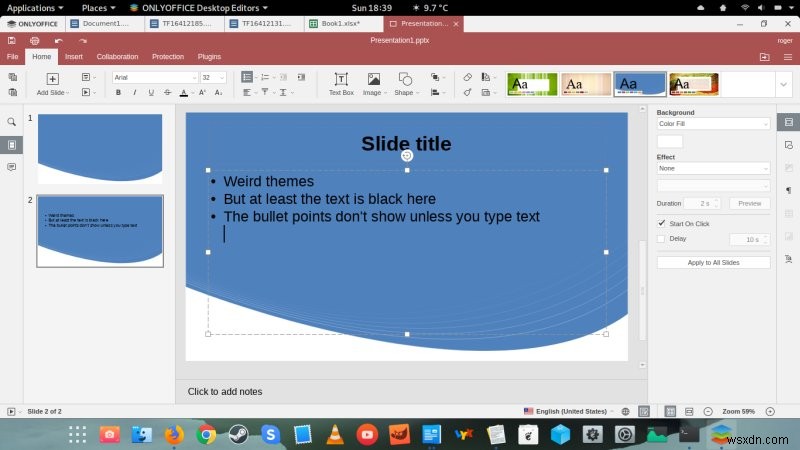This screenshot has height=450, width=800.
Task: Insert an Image
Action: coord(374,84)
